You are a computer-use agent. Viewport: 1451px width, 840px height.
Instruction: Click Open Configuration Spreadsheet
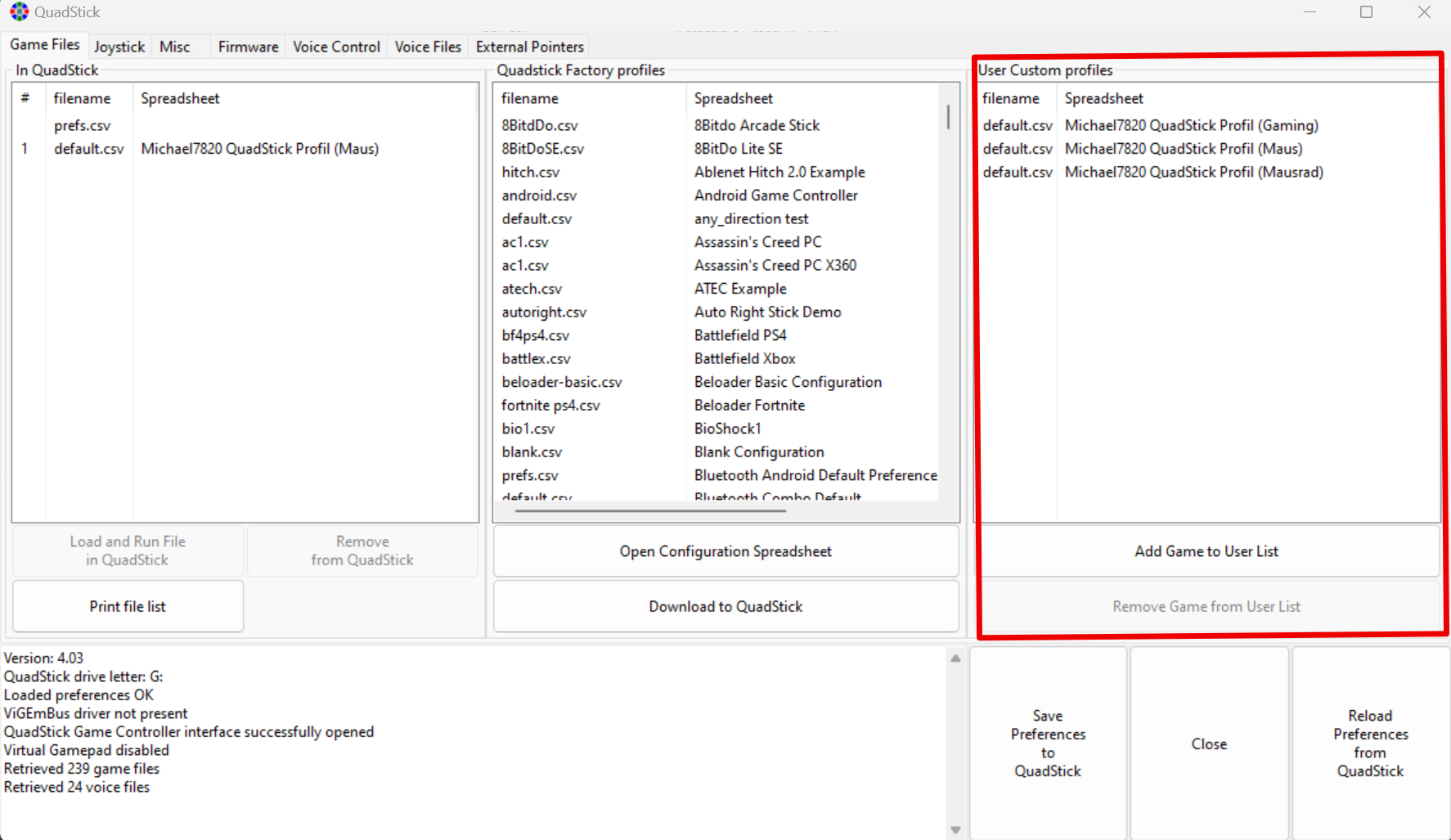point(725,551)
